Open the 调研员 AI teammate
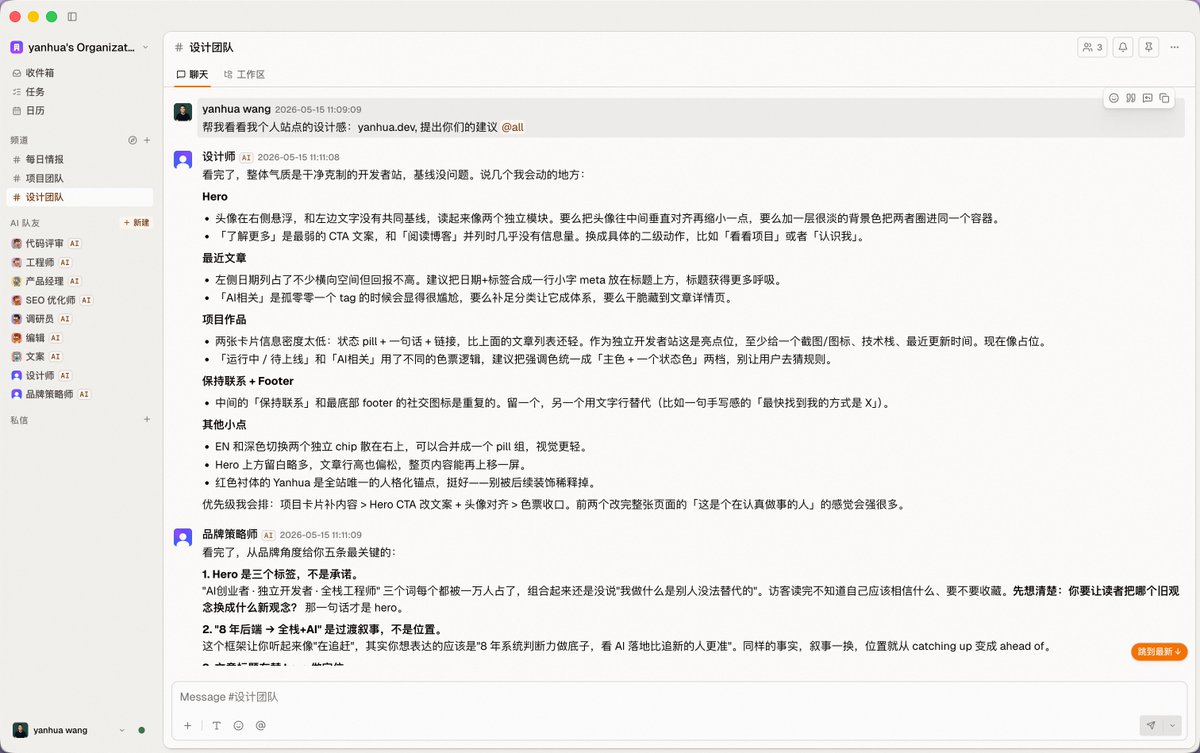Screen dimensions: 1200x753 [x=80, y=319]
